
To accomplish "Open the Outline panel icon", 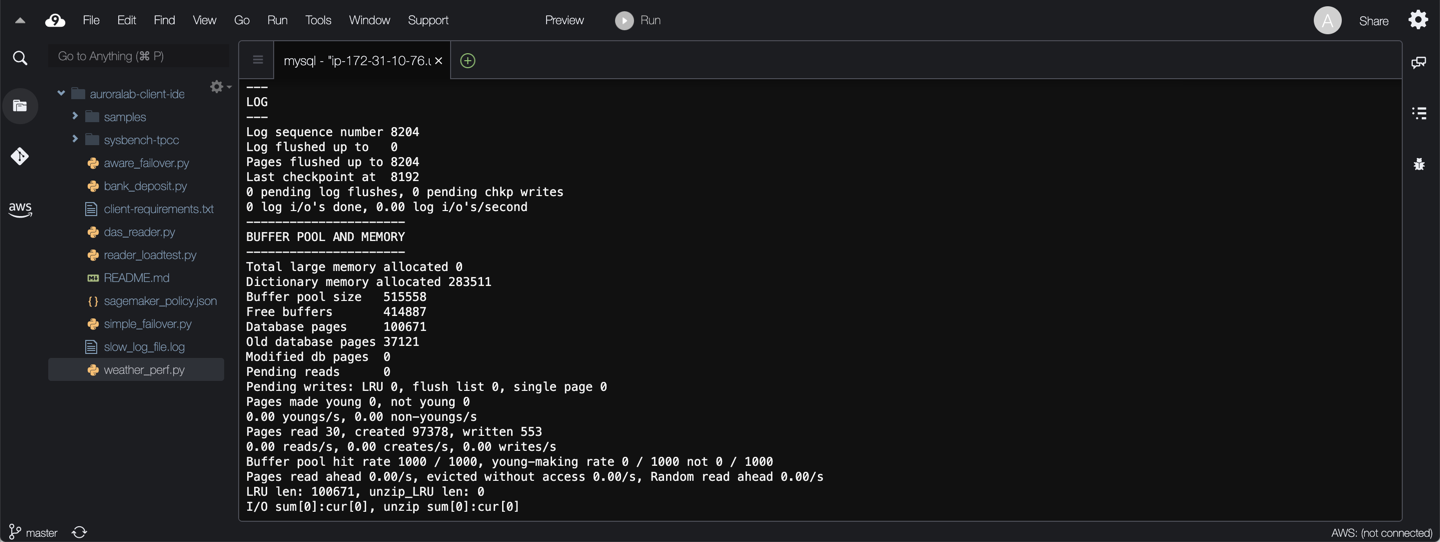I will coord(1419,113).
